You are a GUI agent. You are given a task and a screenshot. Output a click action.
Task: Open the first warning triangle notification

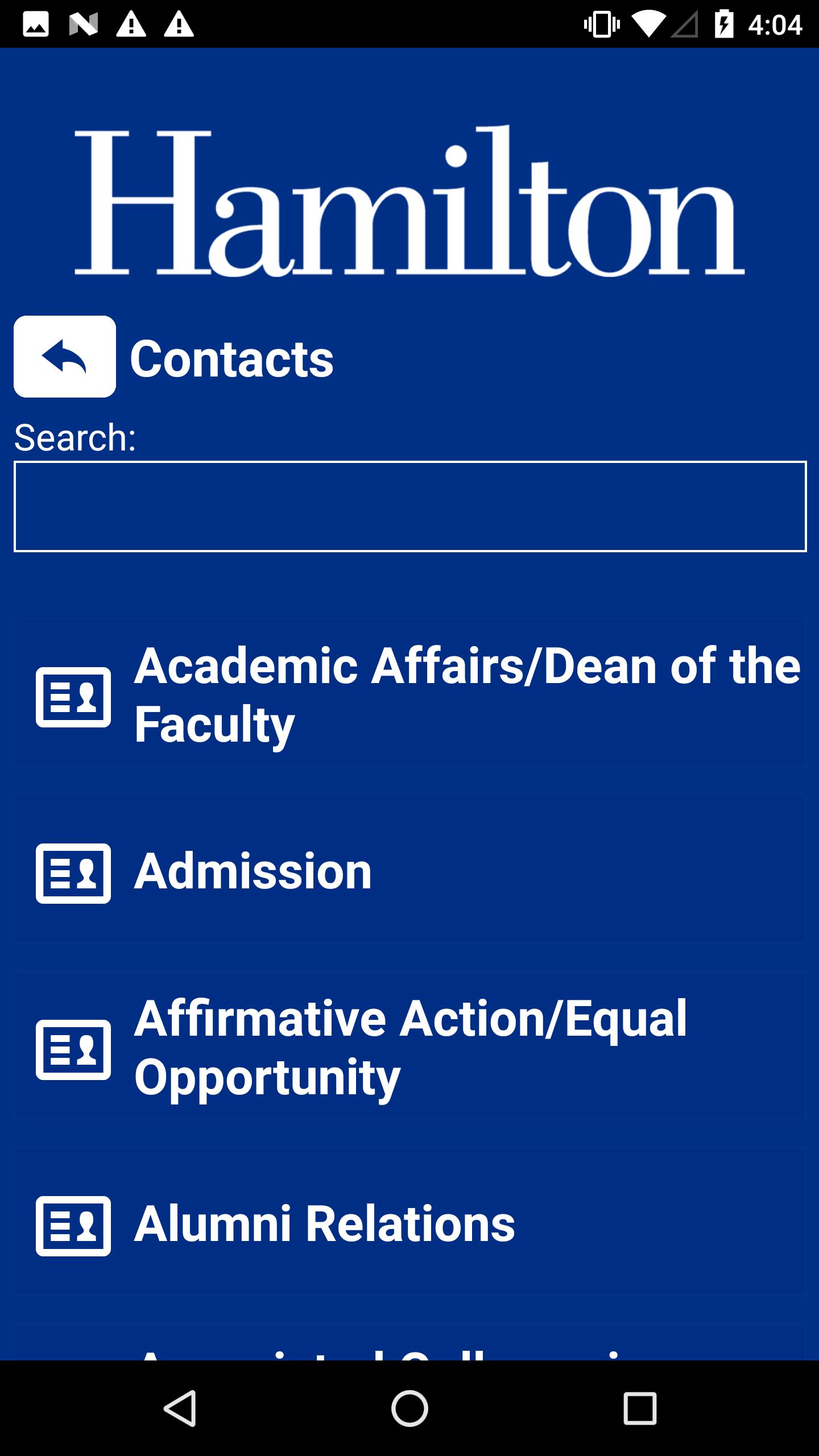[131, 25]
